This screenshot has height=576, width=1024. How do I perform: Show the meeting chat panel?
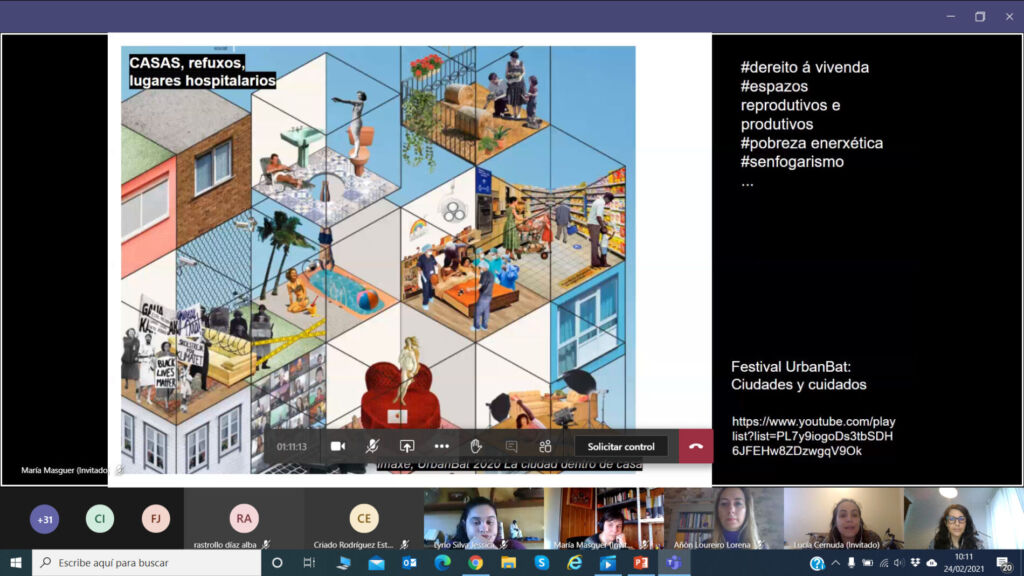[511, 446]
